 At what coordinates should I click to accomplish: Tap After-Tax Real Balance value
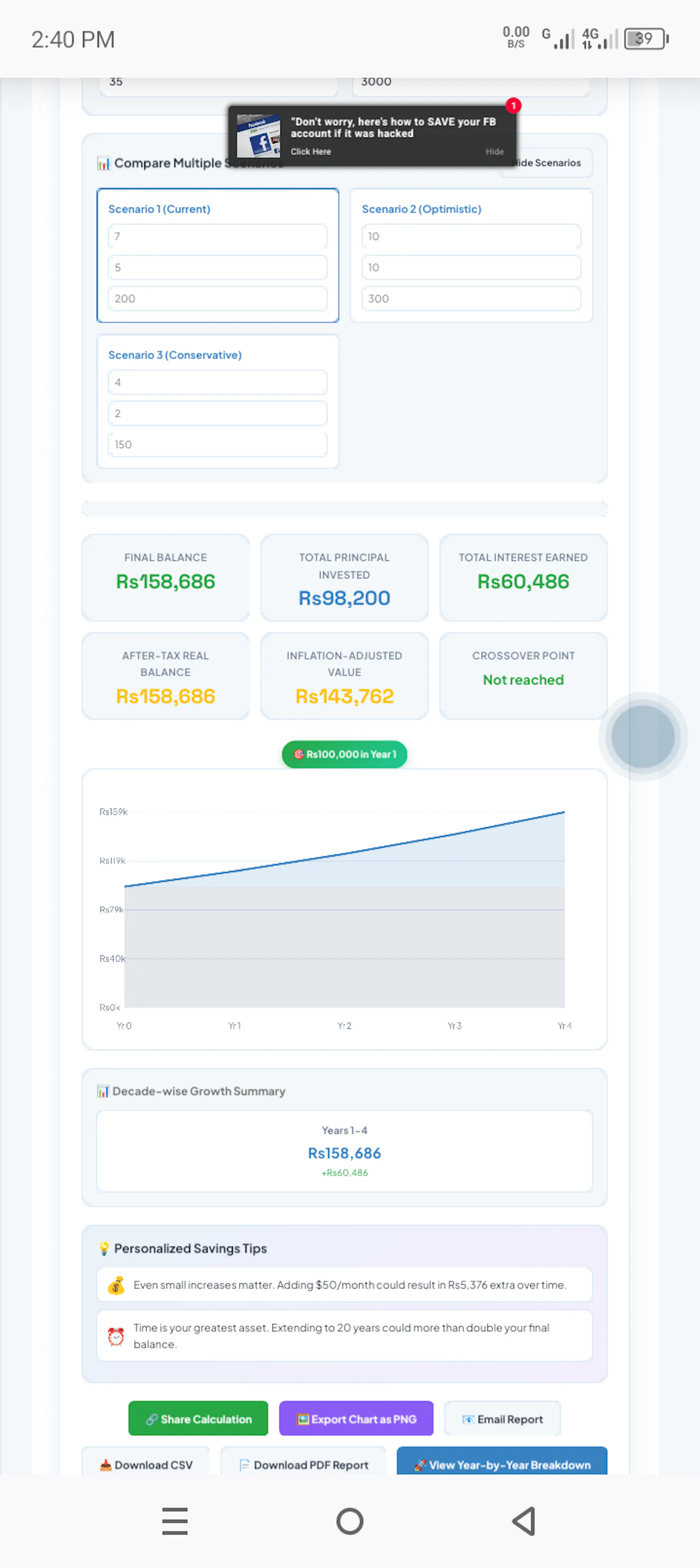(165, 696)
